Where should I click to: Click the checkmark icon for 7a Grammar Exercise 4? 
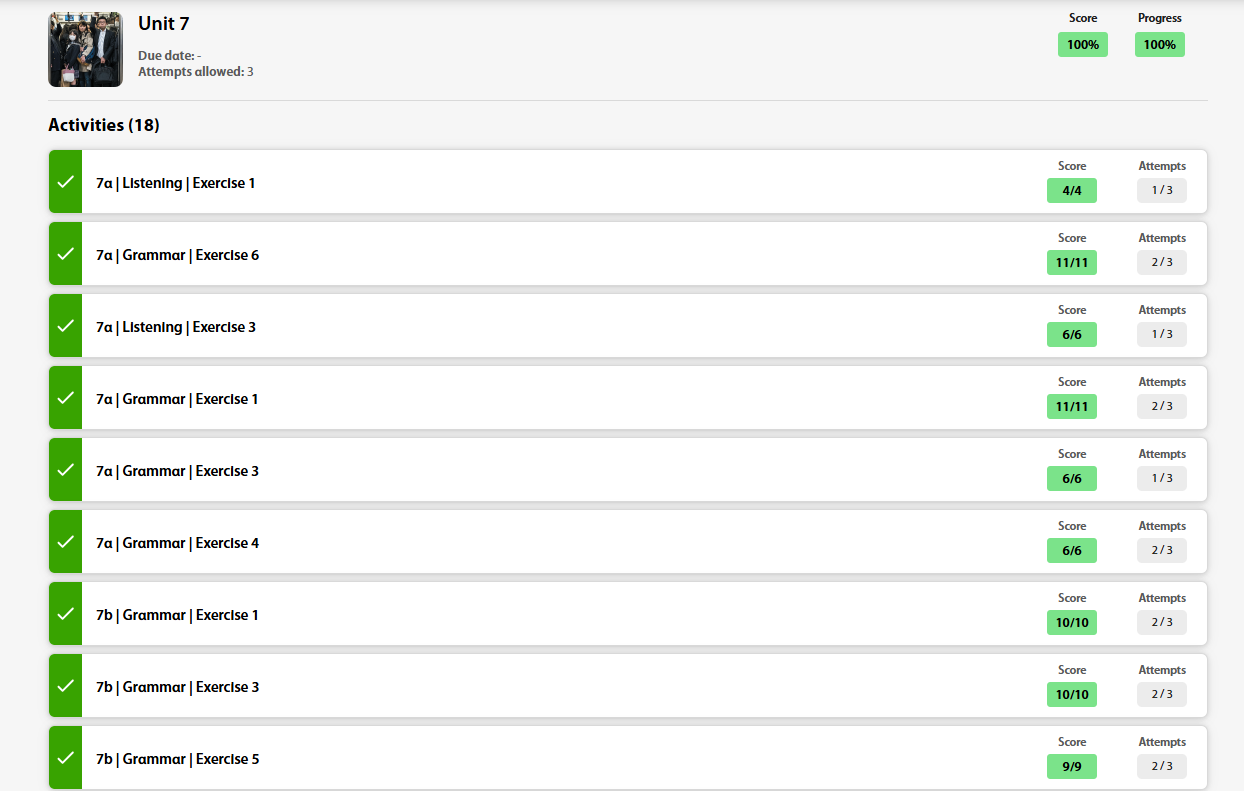65,542
